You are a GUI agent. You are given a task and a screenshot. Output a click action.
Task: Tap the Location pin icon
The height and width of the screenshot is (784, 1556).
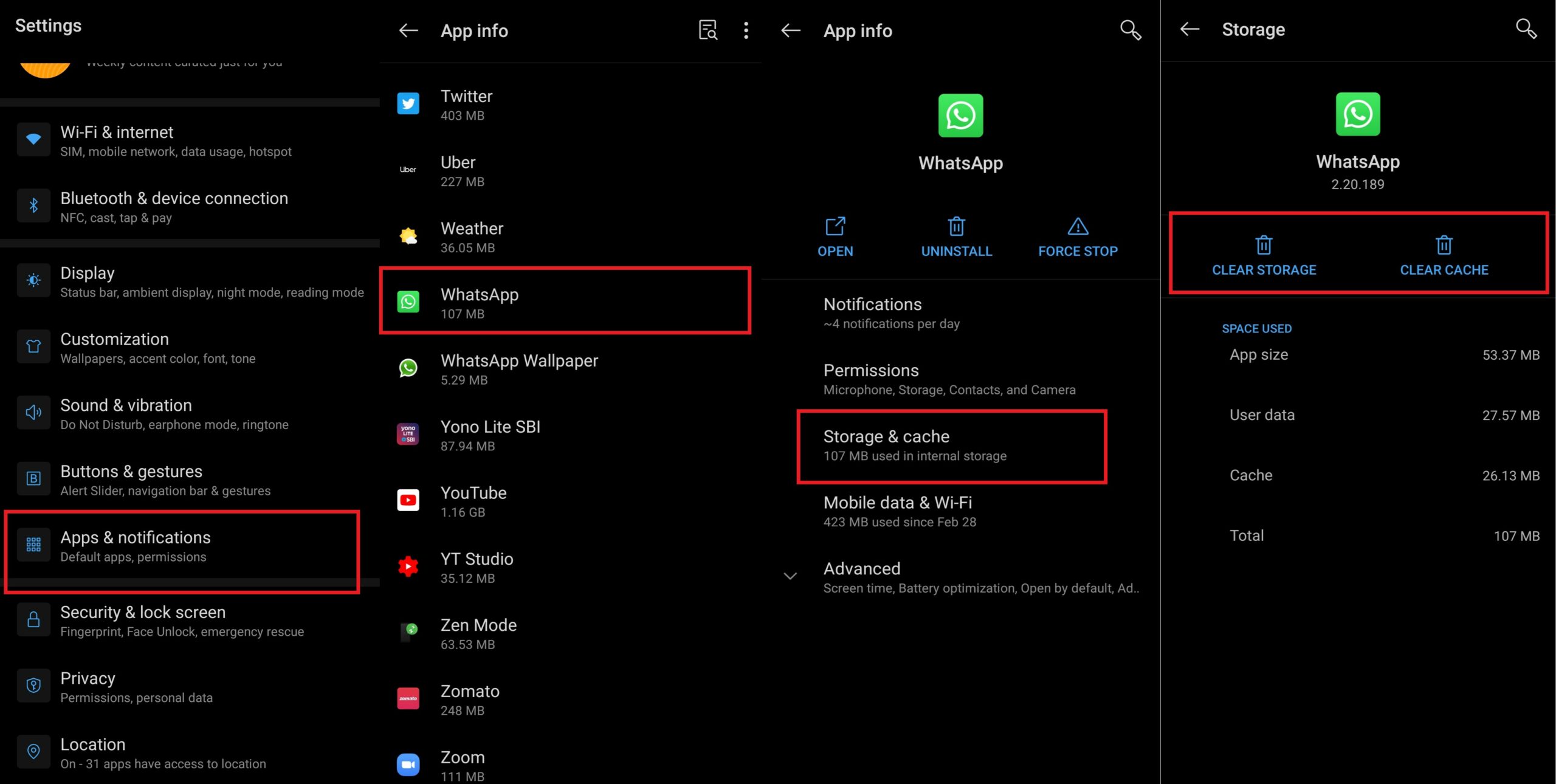tap(33, 752)
